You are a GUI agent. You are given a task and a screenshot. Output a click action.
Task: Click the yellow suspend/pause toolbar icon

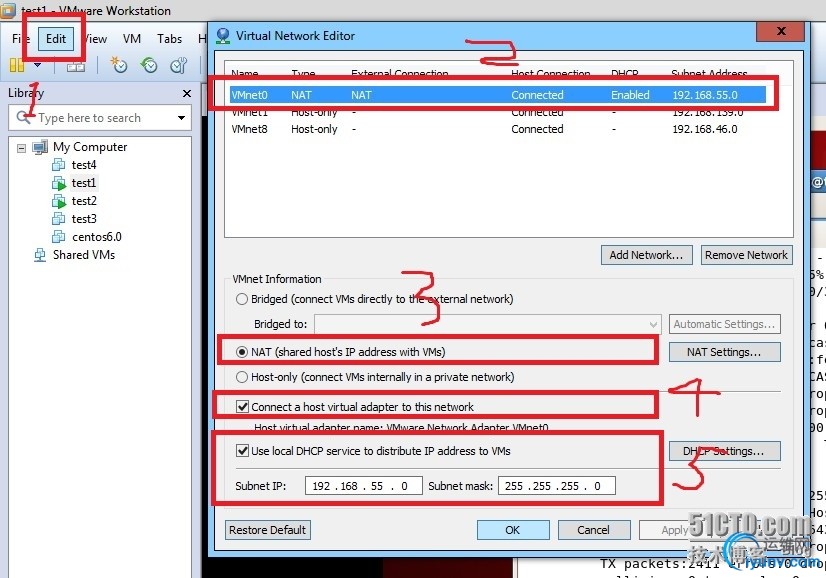click(17, 65)
